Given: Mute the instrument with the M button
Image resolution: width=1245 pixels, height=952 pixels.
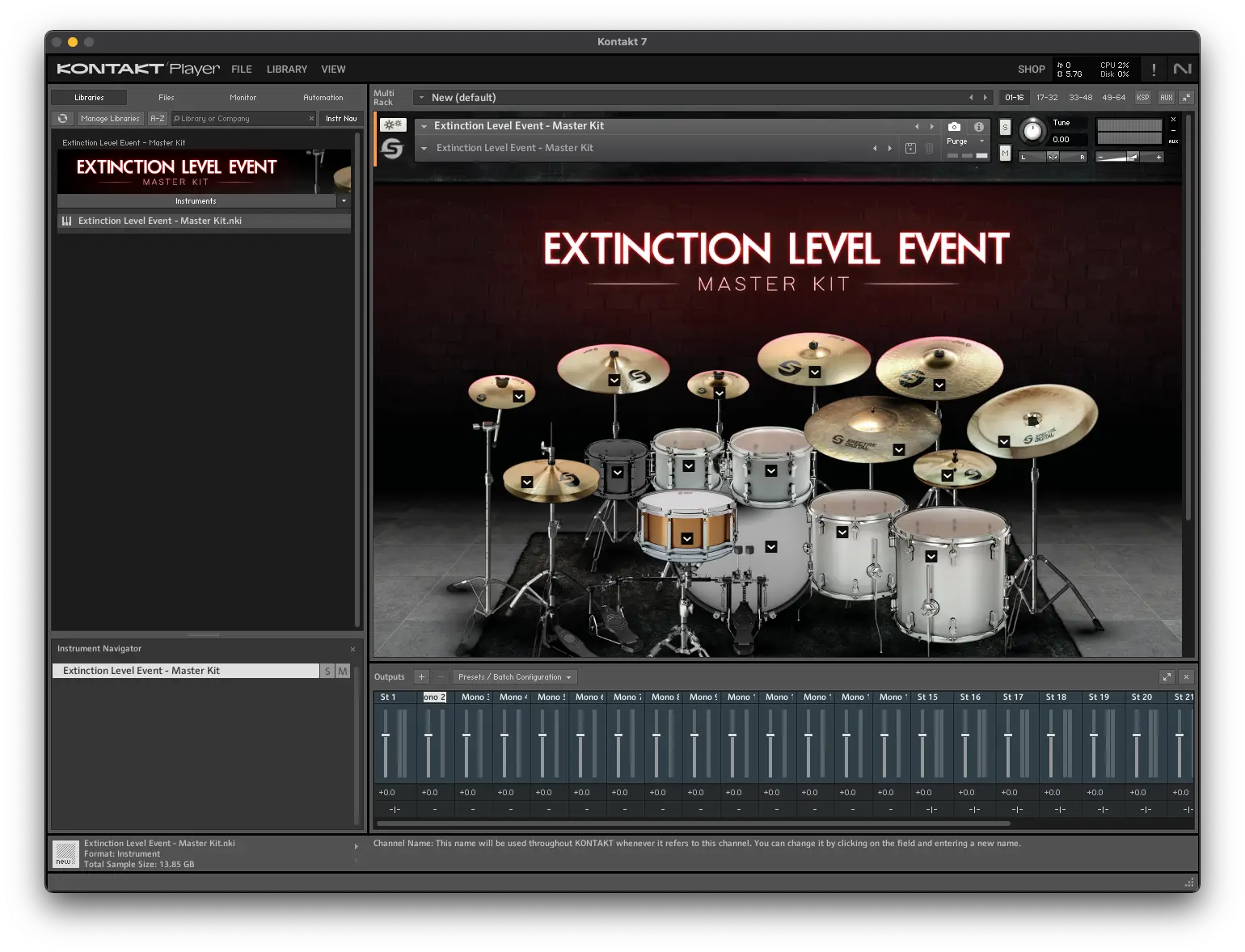Looking at the screenshot, I should (1005, 153).
